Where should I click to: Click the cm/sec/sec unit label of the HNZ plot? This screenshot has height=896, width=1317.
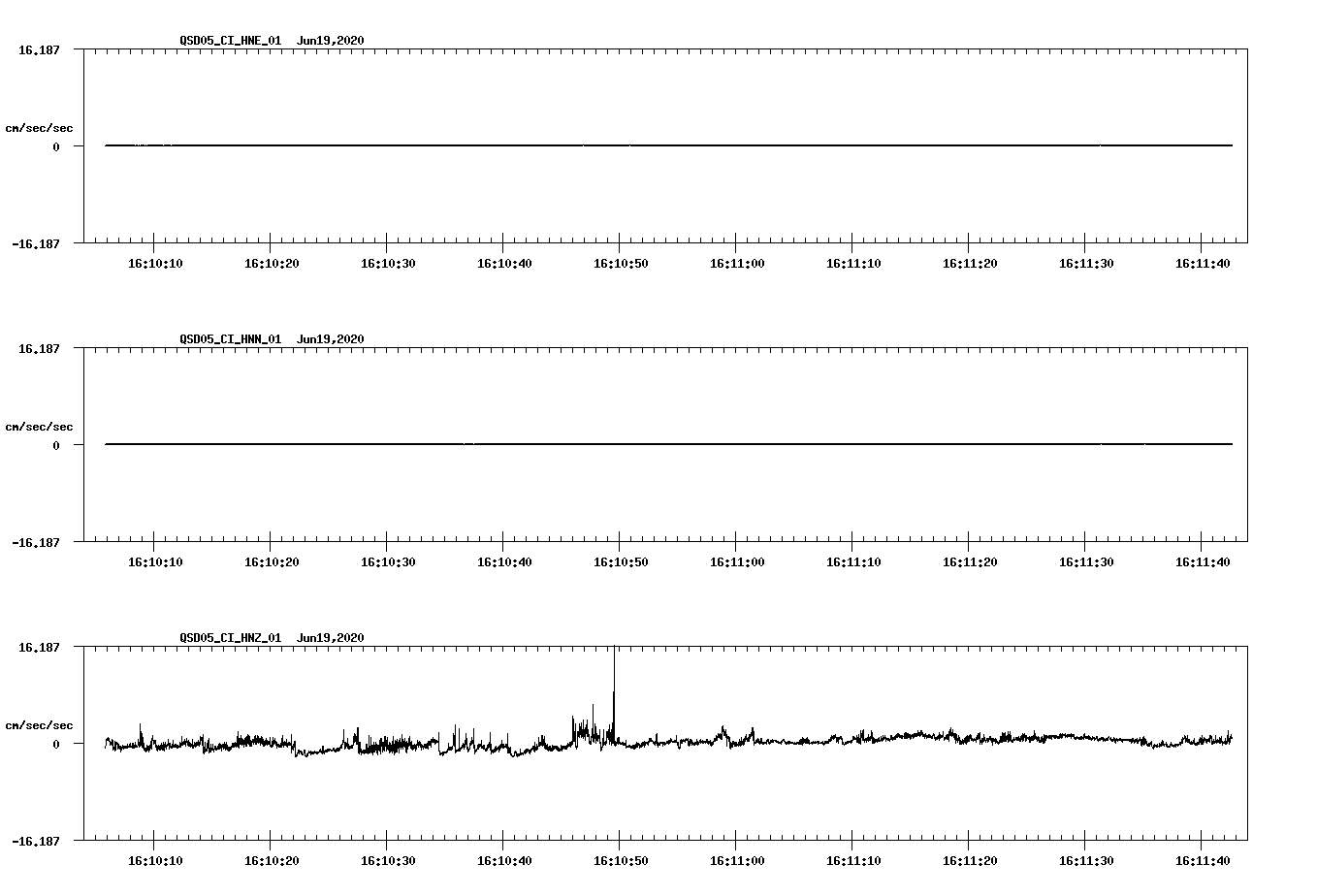[39, 725]
